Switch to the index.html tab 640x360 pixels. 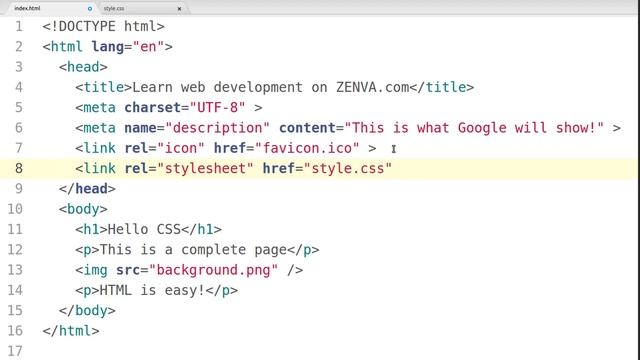[27, 8]
